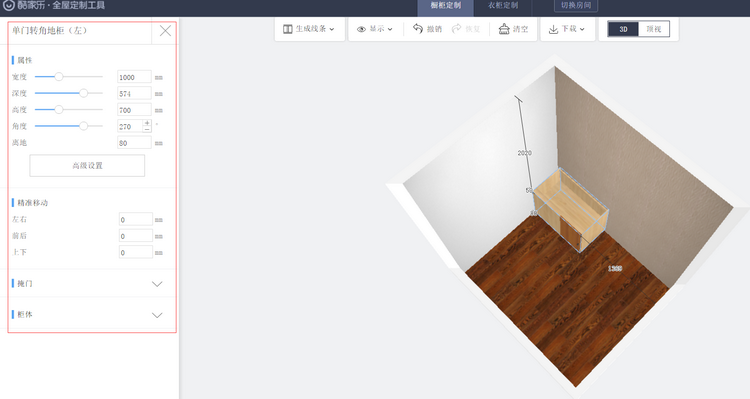Viewport: 750px width, 399px height.
Task: Open the 生成线条 dropdown
Action: point(309,29)
